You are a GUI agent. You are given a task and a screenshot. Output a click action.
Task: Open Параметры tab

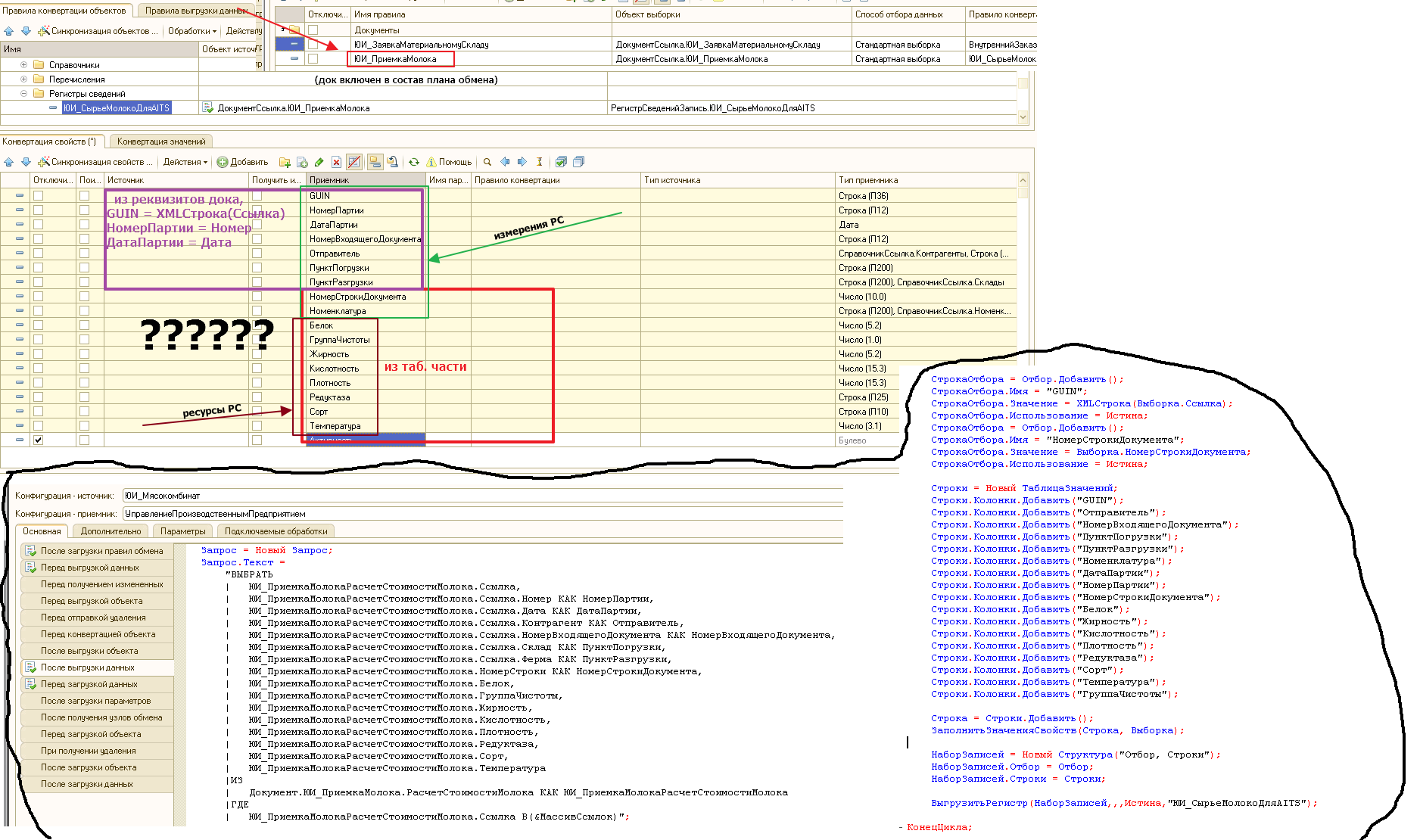click(183, 531)
